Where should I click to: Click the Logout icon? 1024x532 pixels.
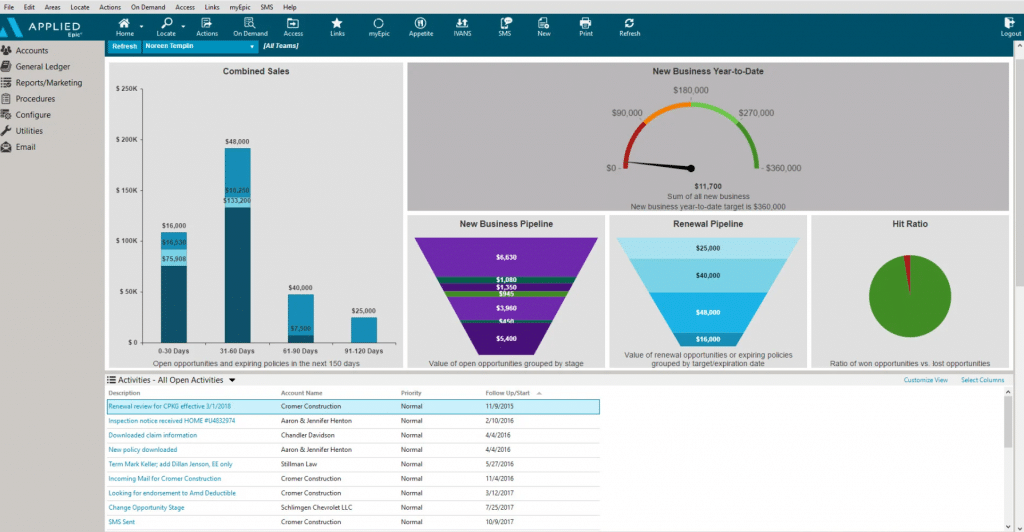coord(1010,24)
